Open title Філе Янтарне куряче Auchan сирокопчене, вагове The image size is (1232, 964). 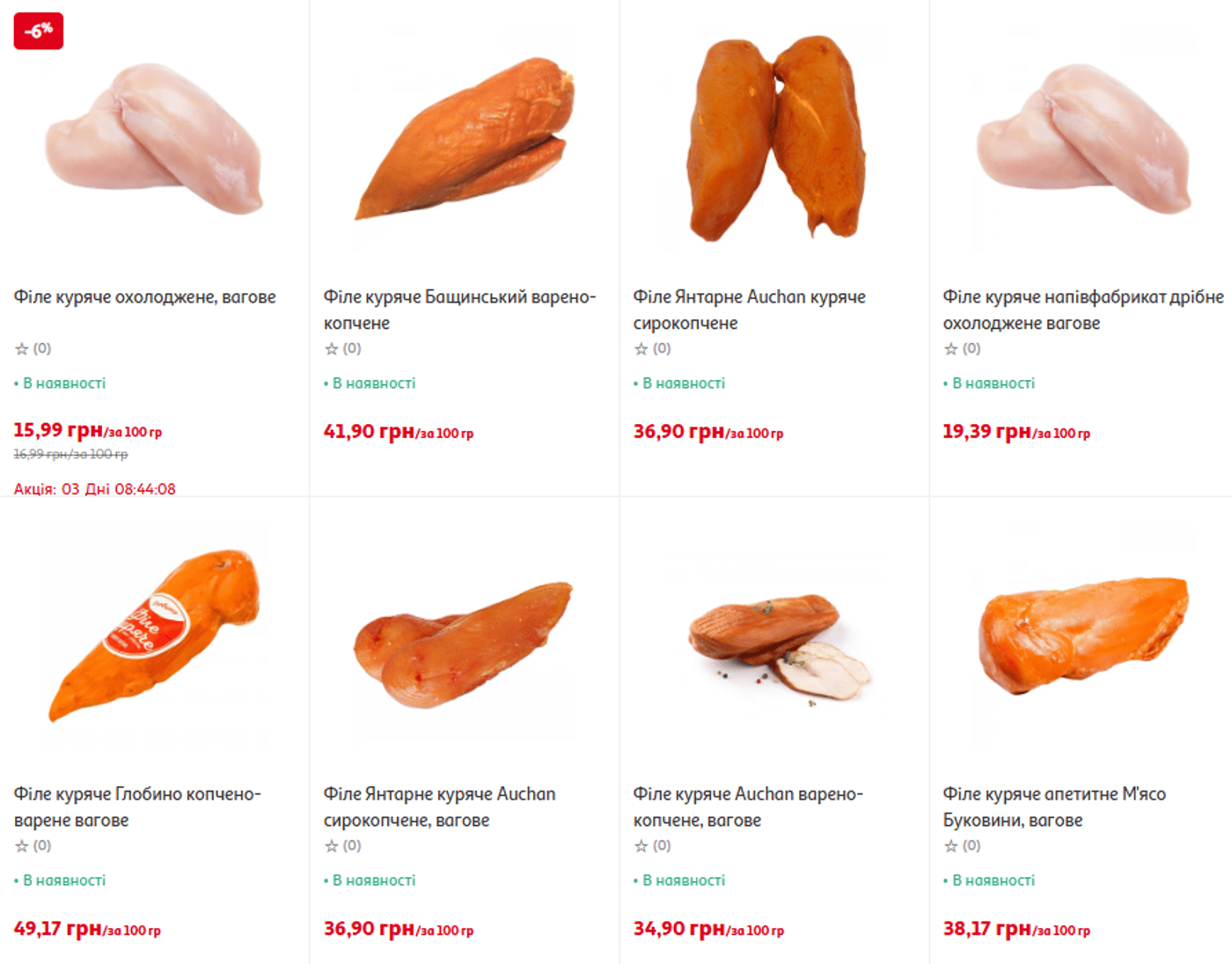tap(439, 807)
